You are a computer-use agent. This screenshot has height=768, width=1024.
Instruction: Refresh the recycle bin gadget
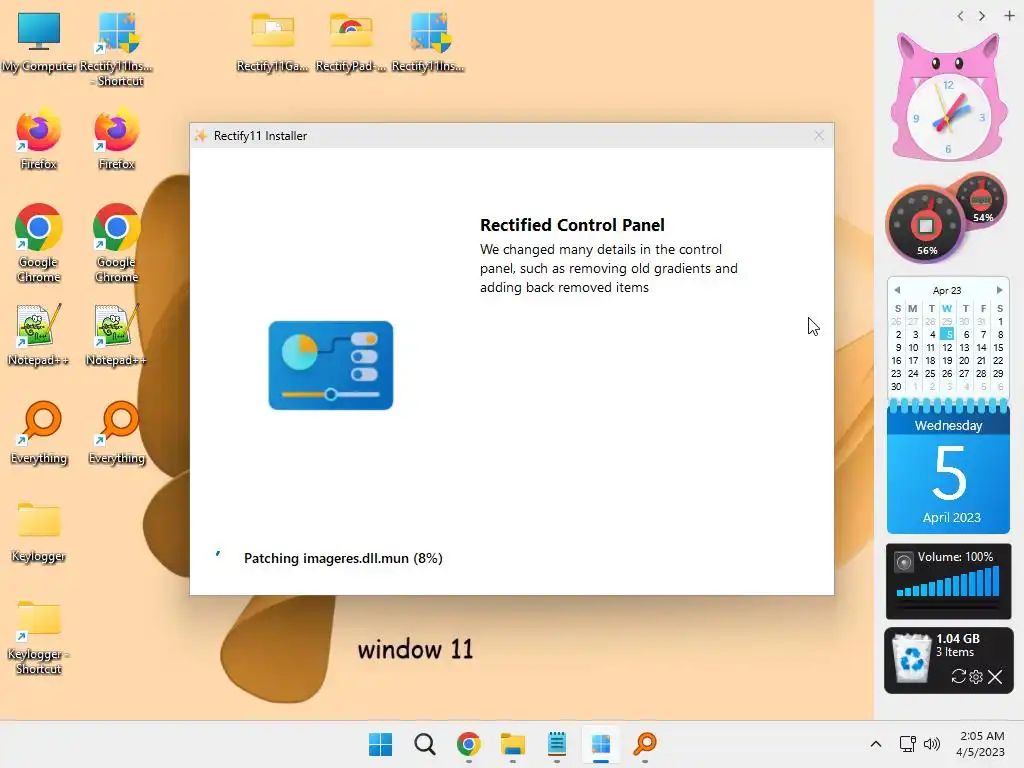point(958,677)
